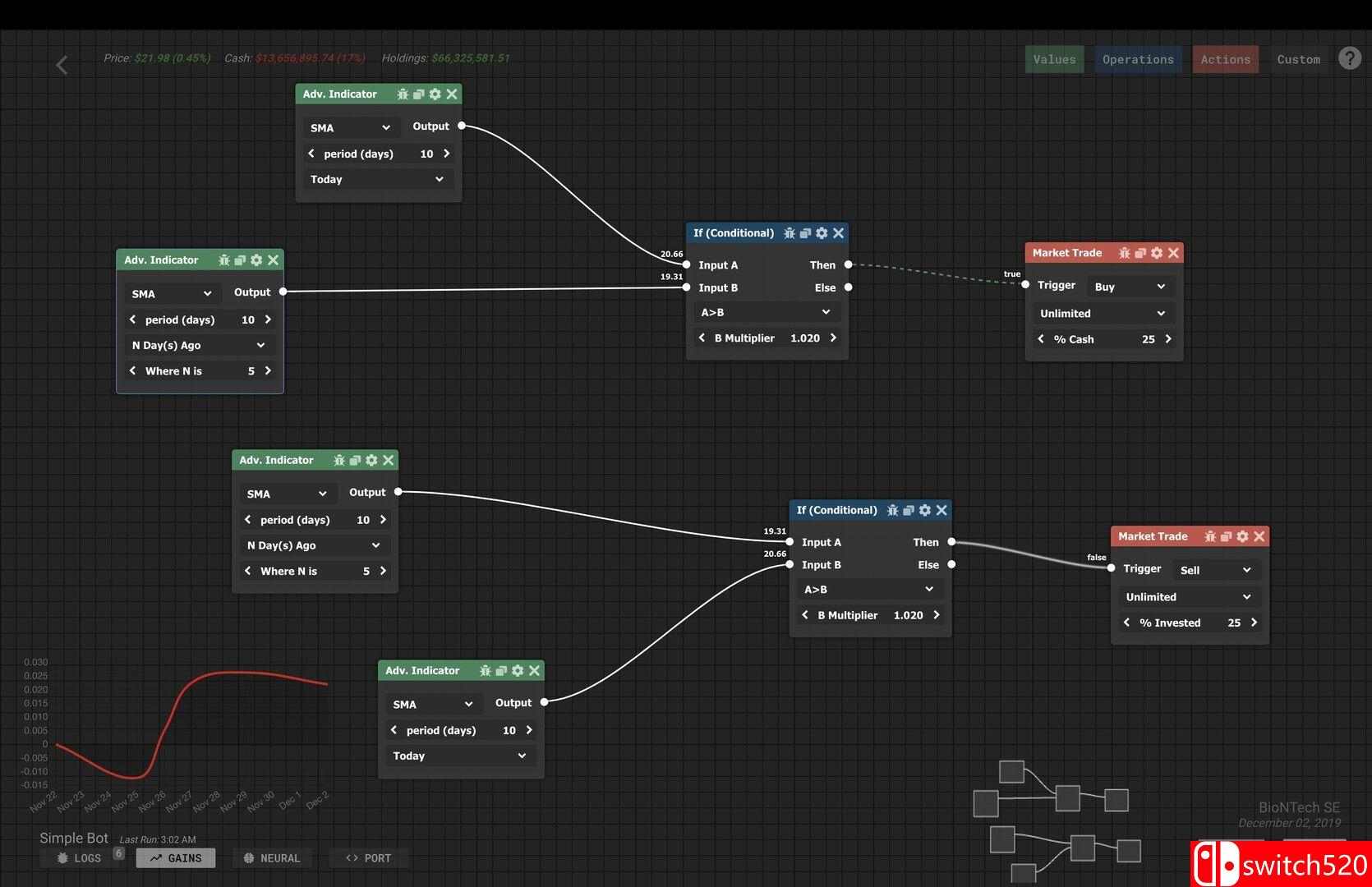Switch to the GAINS tab

point(176,858)
